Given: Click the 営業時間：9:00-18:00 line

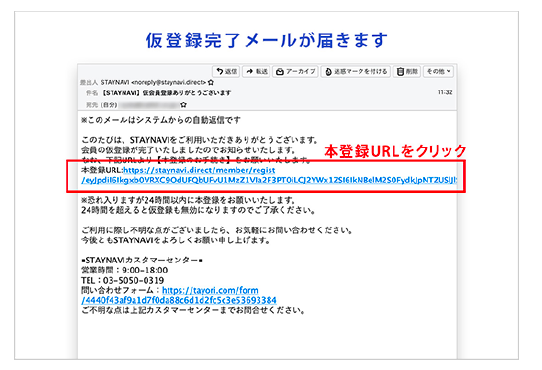Looking at the screenshot, I should point(124,270).
